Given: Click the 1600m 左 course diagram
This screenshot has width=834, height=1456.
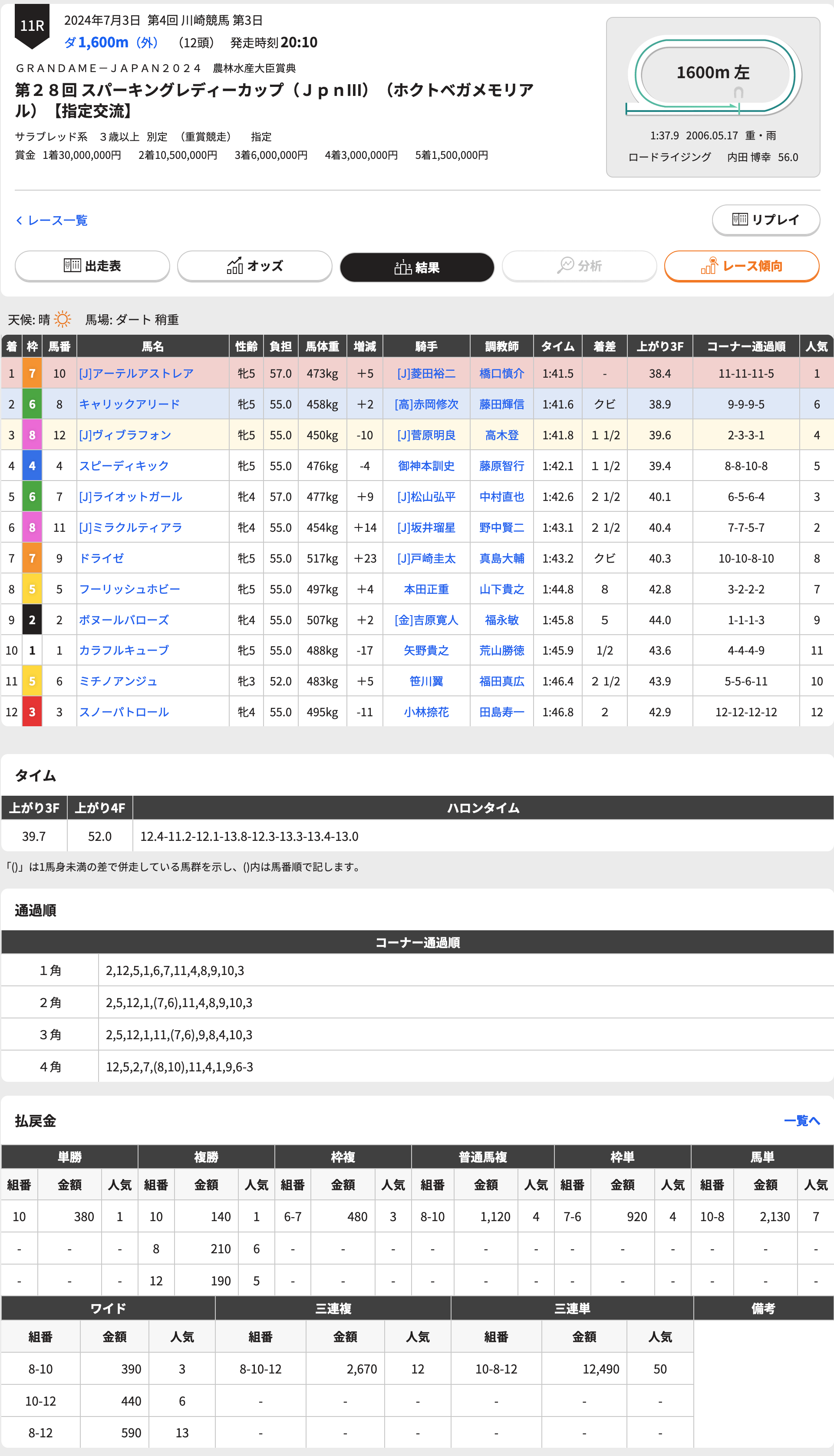Looking at the screenshot, I should point(713,76).
